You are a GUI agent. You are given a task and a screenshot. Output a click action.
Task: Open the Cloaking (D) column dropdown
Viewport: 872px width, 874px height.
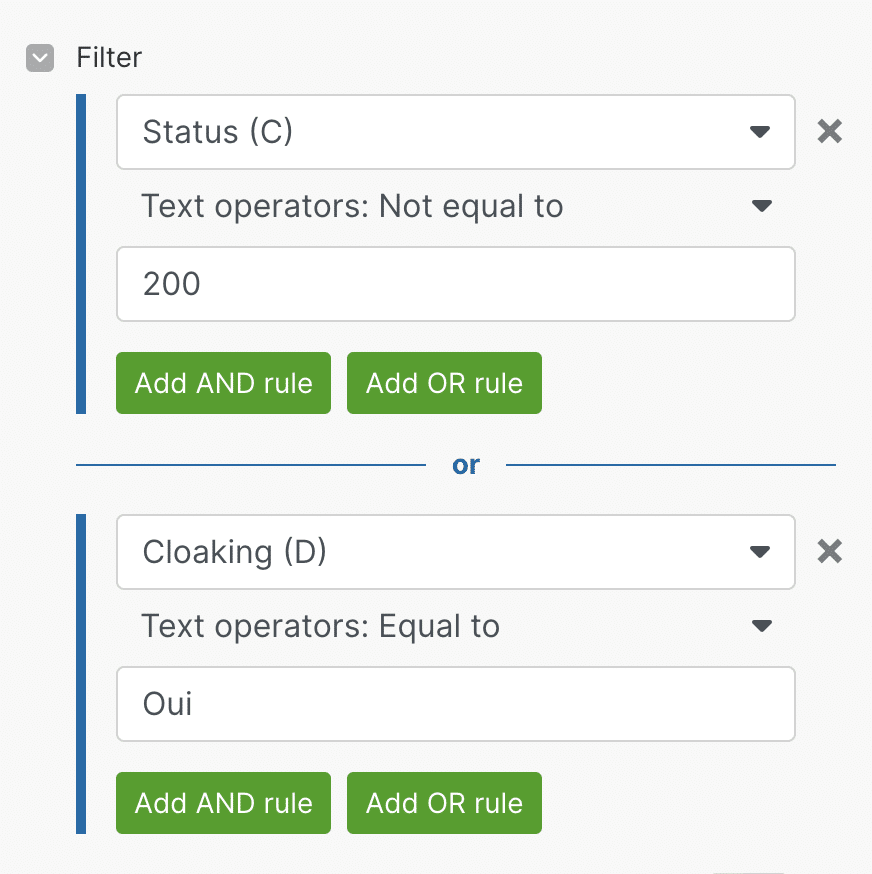456,552
